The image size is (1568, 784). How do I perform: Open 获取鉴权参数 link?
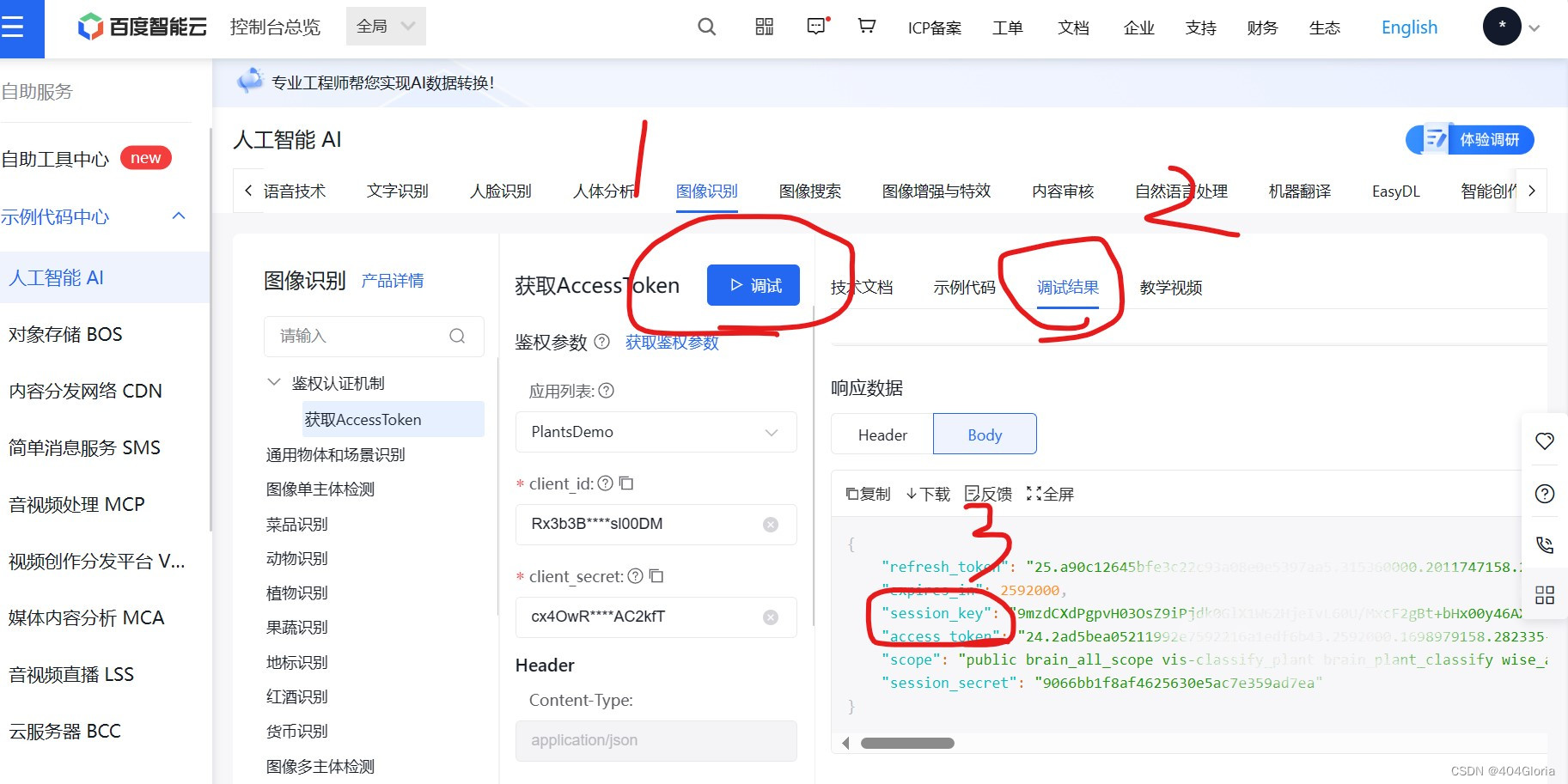pyautogui.click(x=672, y=342)
